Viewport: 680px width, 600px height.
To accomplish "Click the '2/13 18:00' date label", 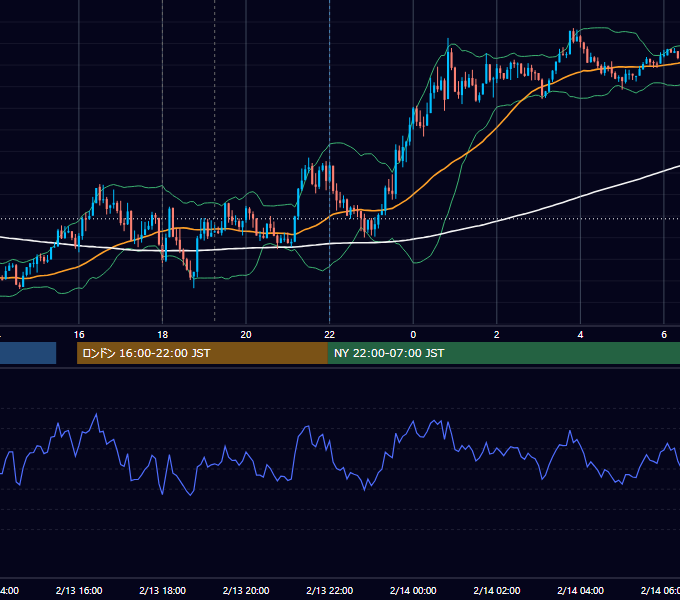I will [x=163, y=590].
